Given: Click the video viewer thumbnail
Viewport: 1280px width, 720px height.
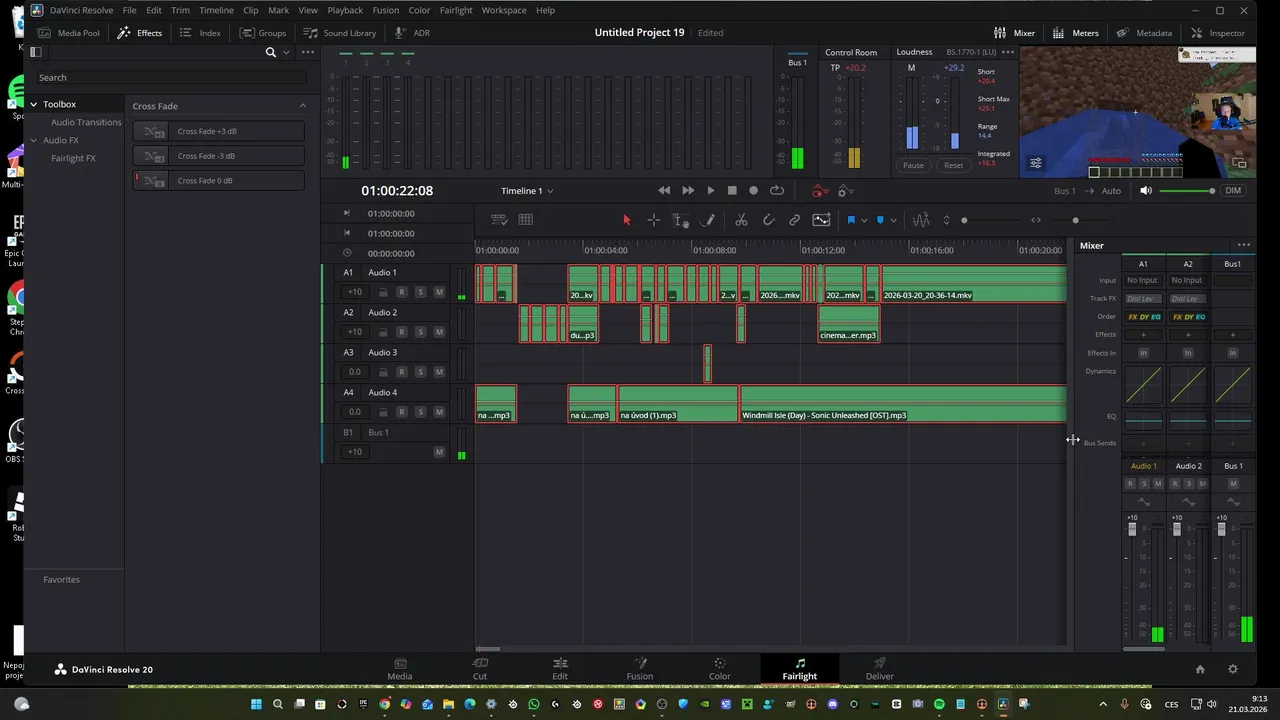Looking at the screenshot, I should (x=1137, y=113).
